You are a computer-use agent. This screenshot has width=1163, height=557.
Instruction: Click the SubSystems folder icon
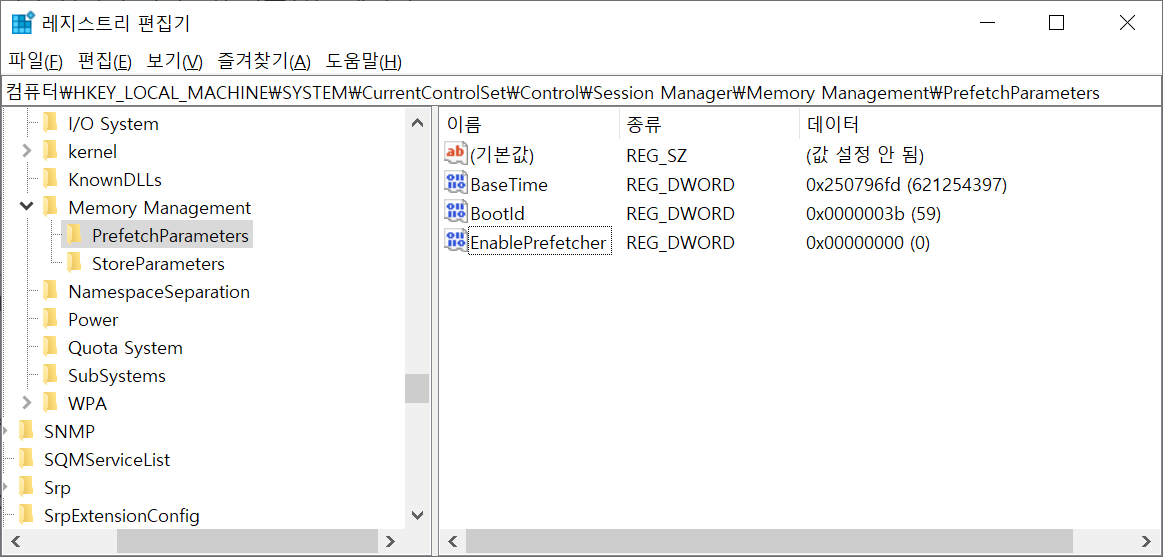click(50, 375)
